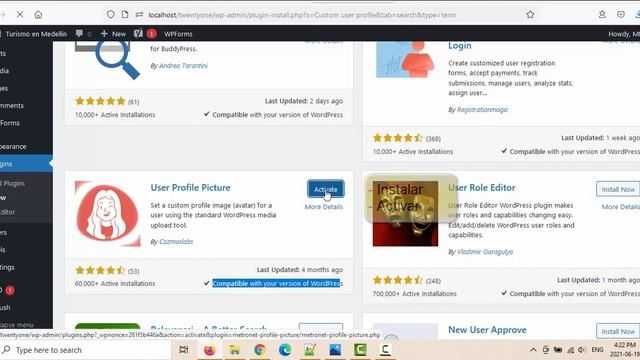640x360 pixels.
Task: Open the volume control in system tray
Action: click(582, 350)
